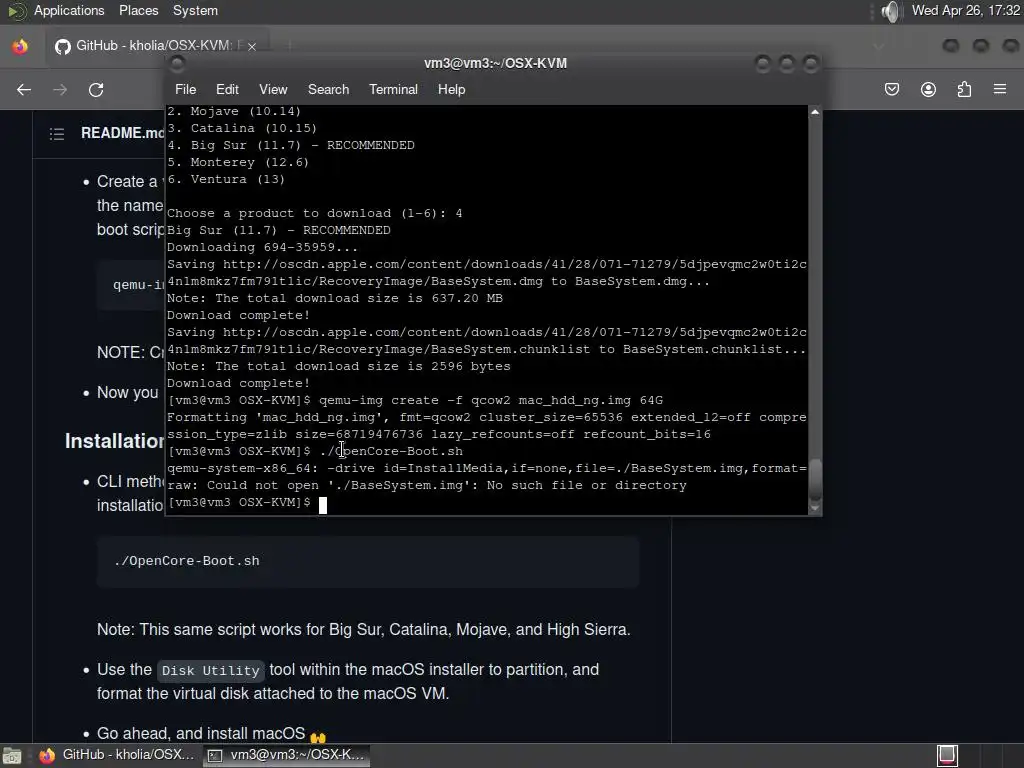Click the clock showing Wed Apr 26, 17:32
The image size is (1024, 768).
pos(965,10)
